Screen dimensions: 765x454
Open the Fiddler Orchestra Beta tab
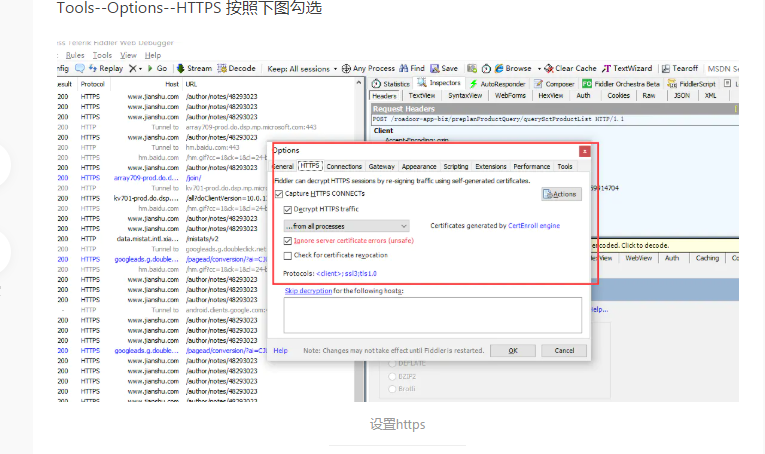[x=621, y=83]
